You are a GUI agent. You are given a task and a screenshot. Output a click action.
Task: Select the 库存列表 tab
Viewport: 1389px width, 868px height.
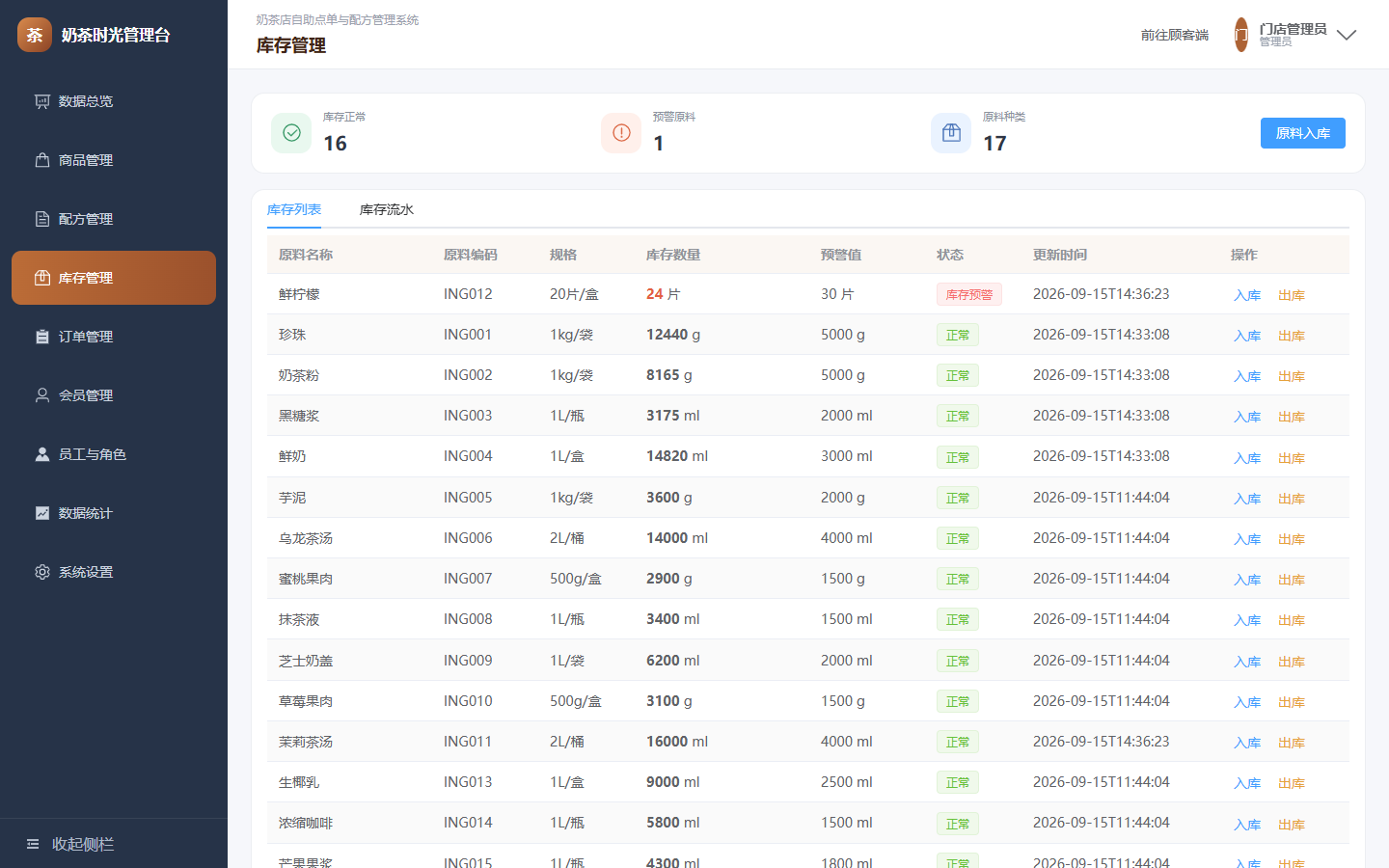[294, 209]
